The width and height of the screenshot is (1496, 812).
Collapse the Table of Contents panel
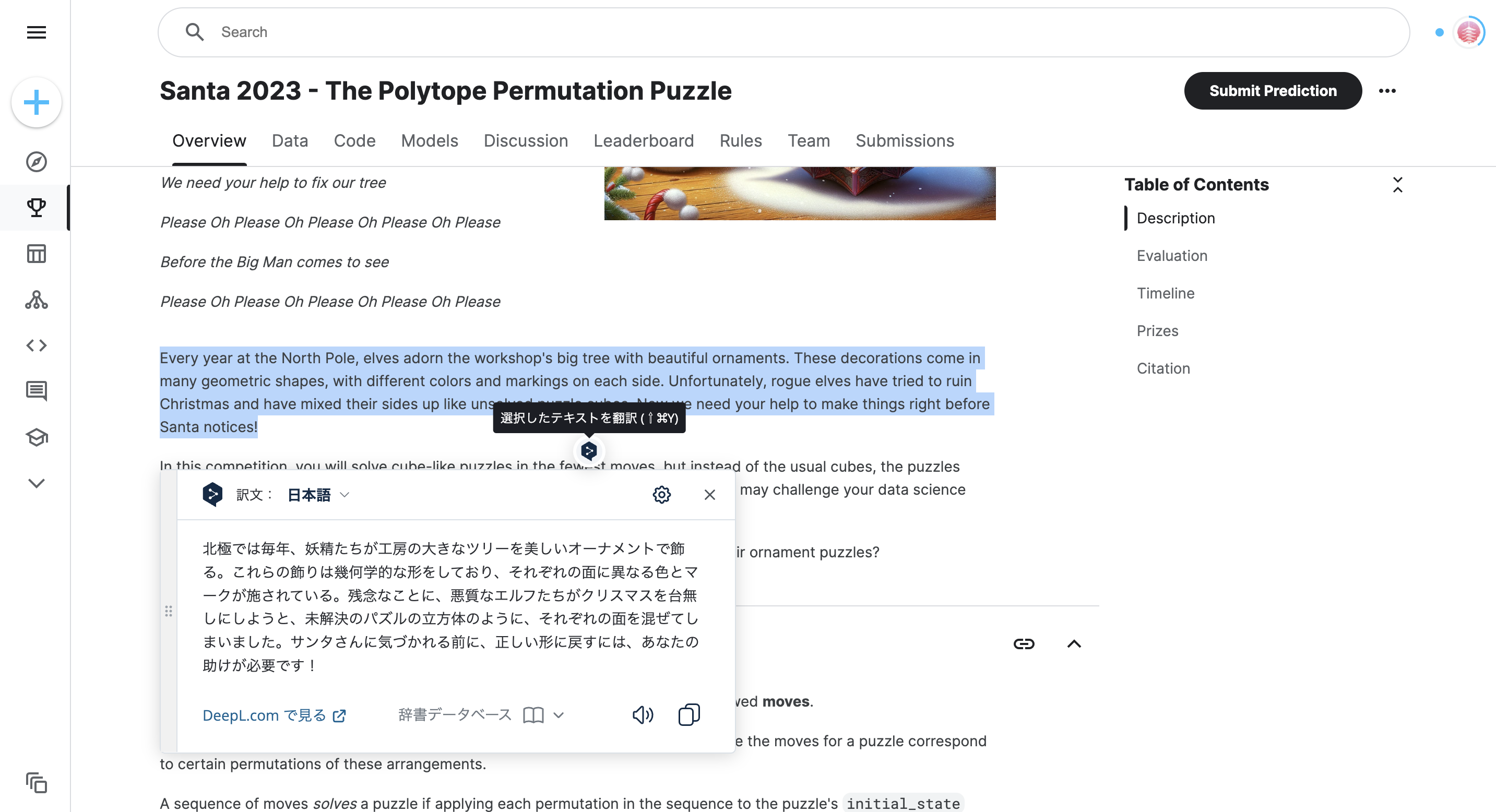(x=1398, y=185)
